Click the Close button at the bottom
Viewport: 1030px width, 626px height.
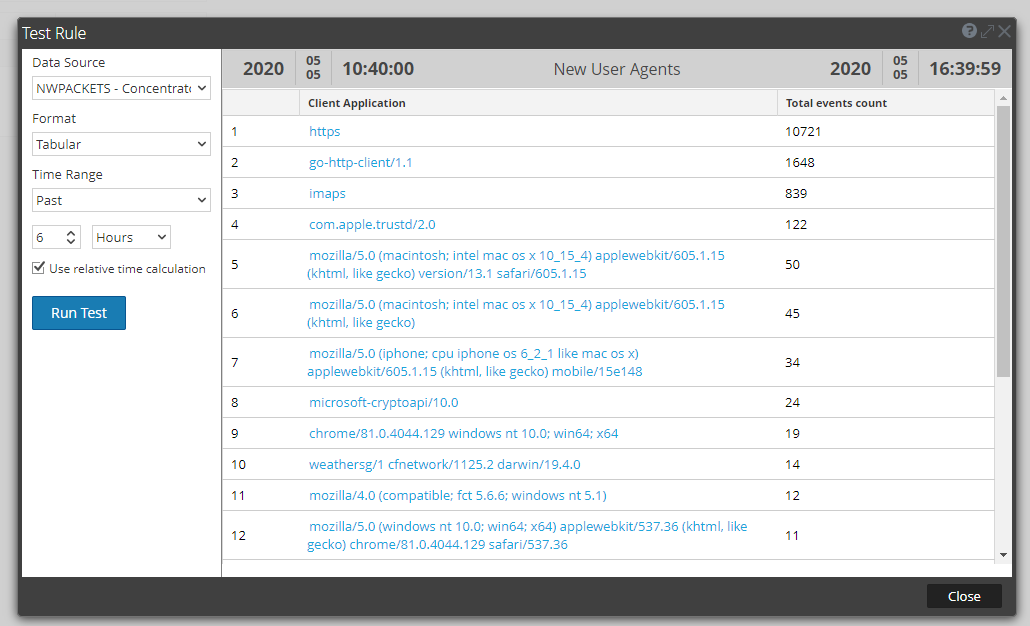[963, 596]
